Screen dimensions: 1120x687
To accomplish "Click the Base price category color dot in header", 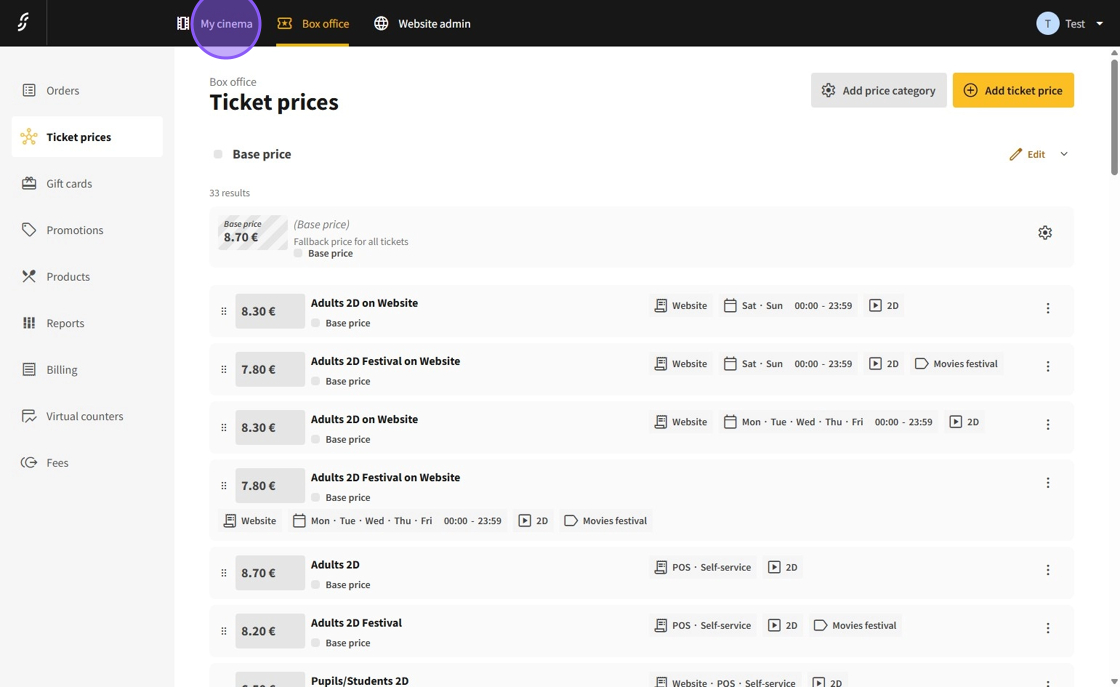I will tap(218, 154).
